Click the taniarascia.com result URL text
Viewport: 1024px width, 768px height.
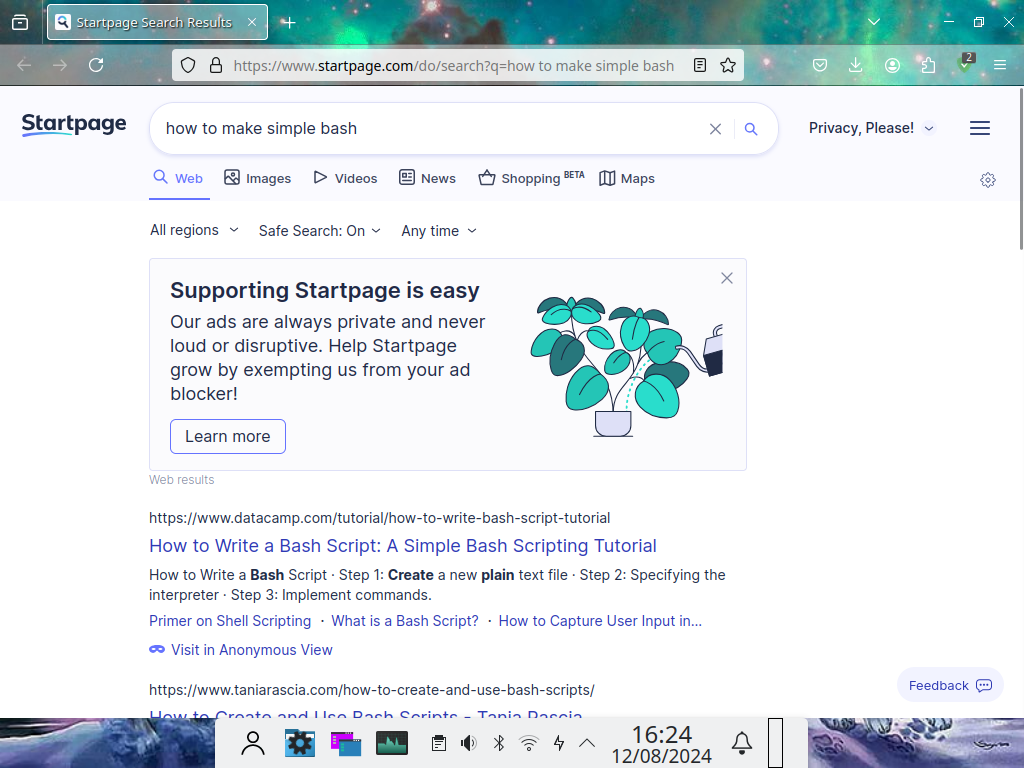pos(372,690)
